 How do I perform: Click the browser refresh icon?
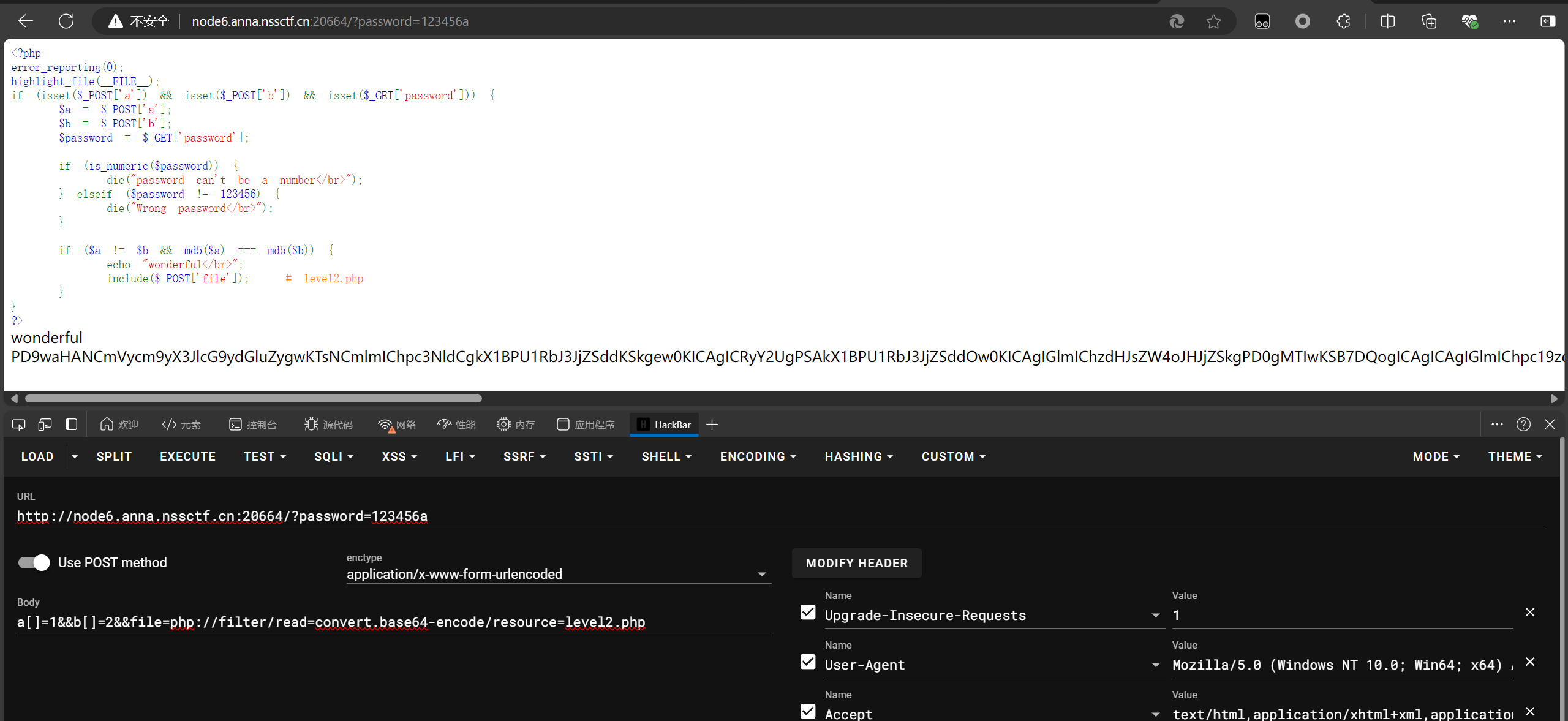(66, 21)
